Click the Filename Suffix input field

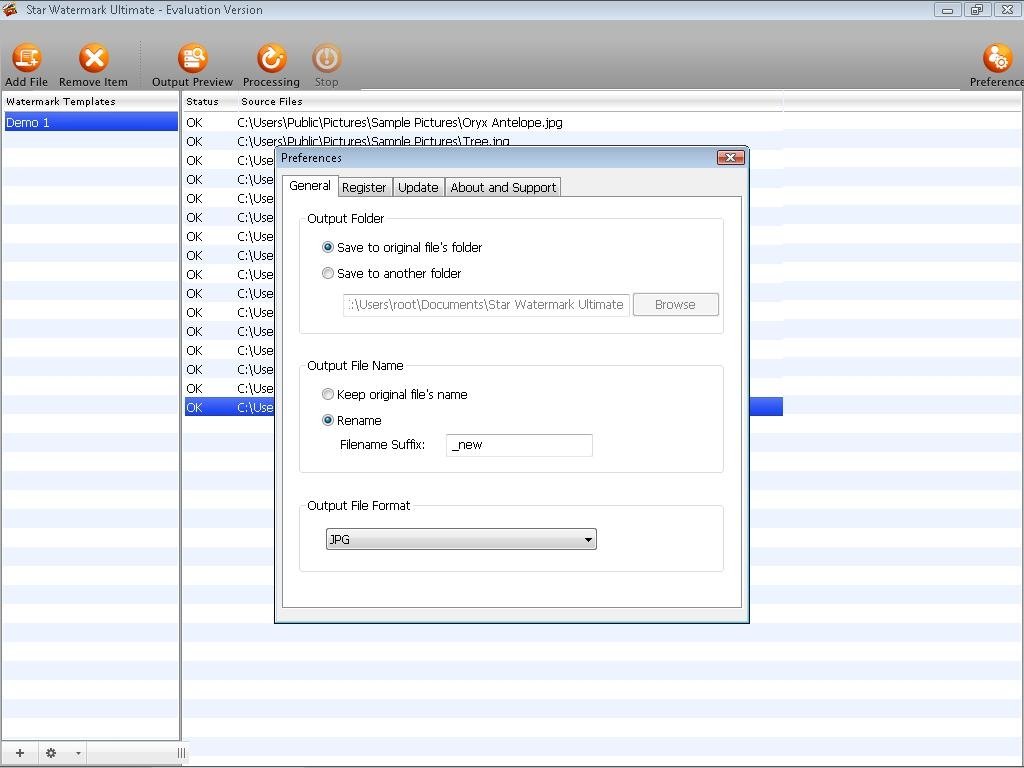[519, 445]
